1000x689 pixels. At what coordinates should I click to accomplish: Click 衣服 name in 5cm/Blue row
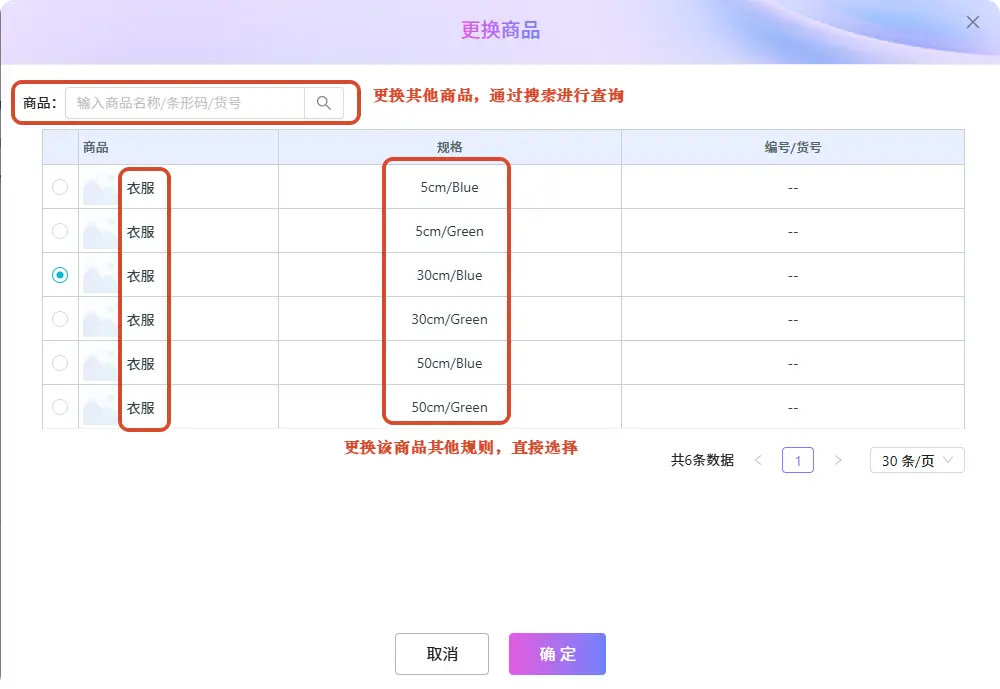coord(141,188)
